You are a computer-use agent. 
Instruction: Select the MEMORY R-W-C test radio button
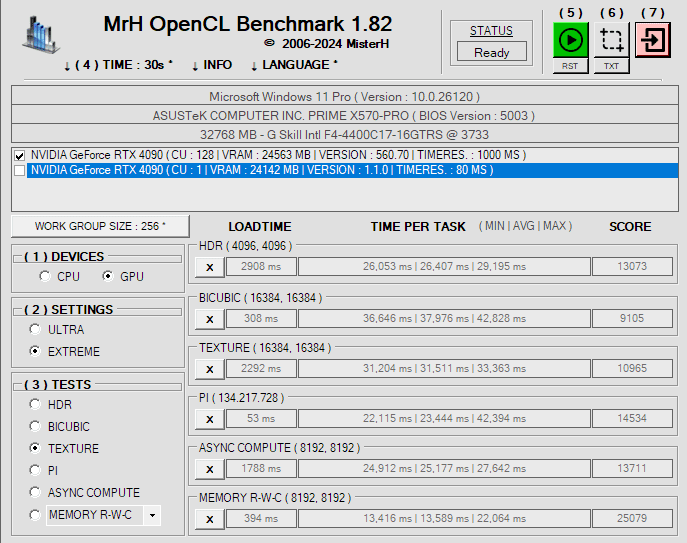[x=35, y=515]
